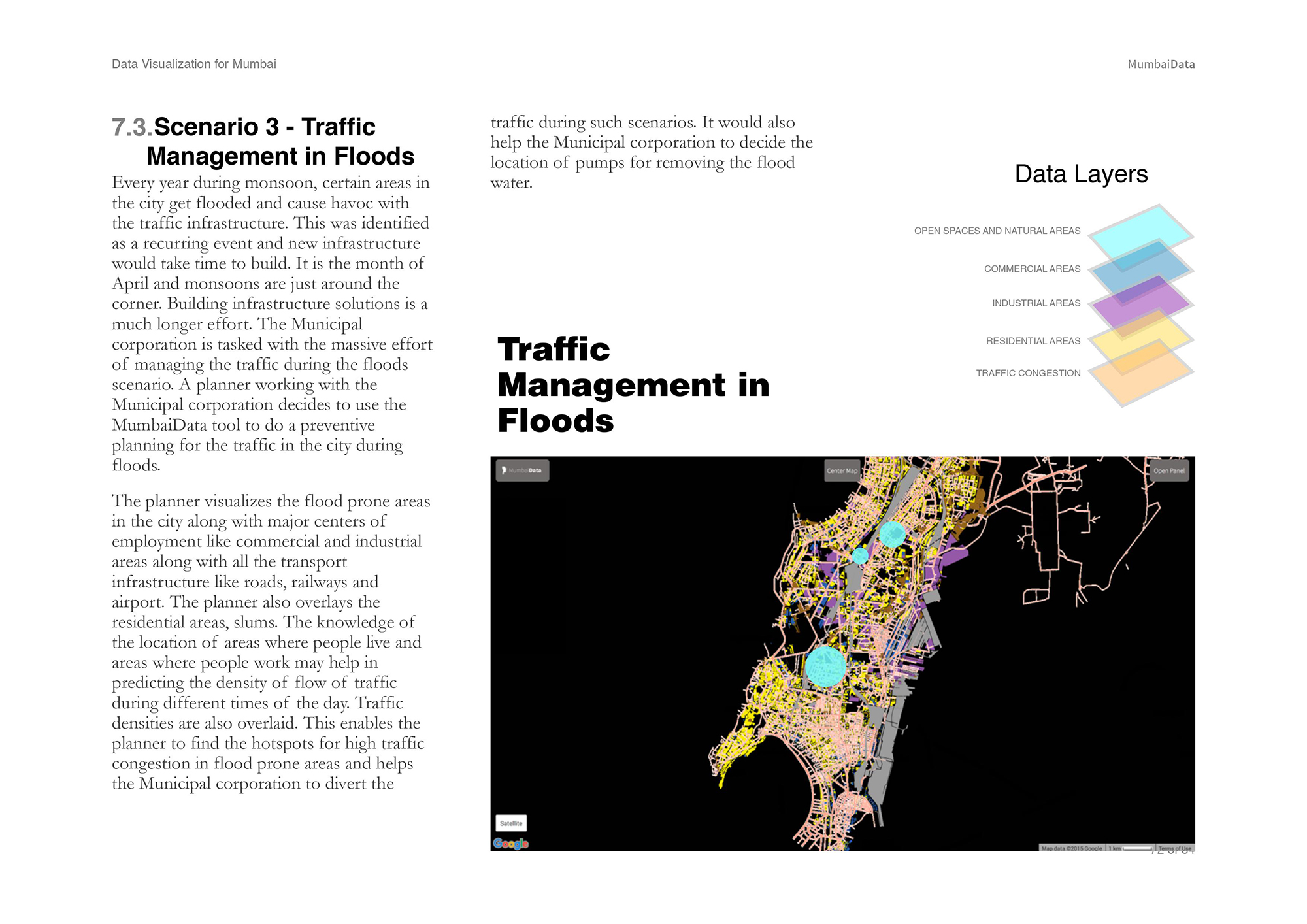Click the TRAFFIC CONGESTION label
Screen dimensions: 1307x924
1028,373
